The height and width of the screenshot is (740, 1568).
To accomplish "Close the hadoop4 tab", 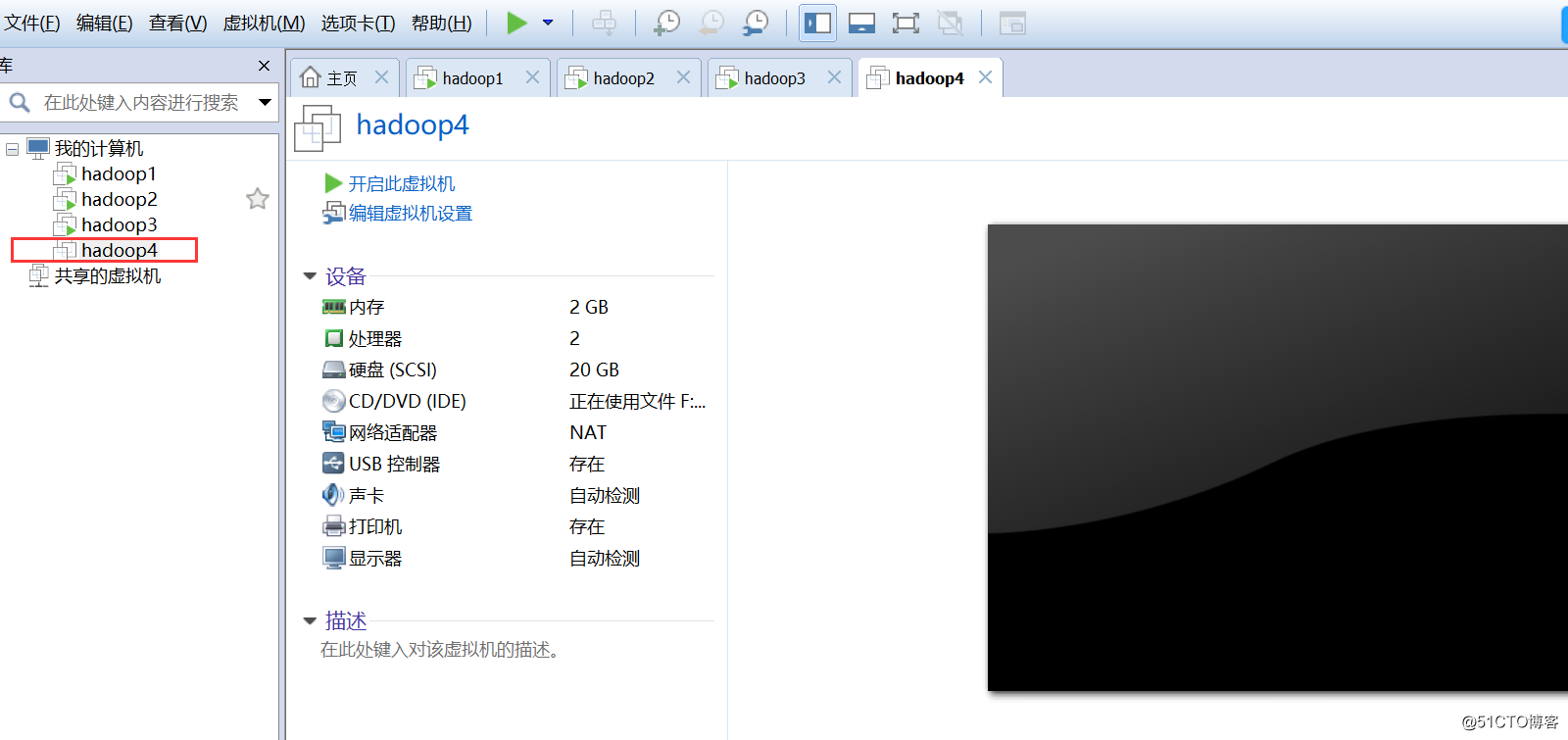I will tap(985, 77).
